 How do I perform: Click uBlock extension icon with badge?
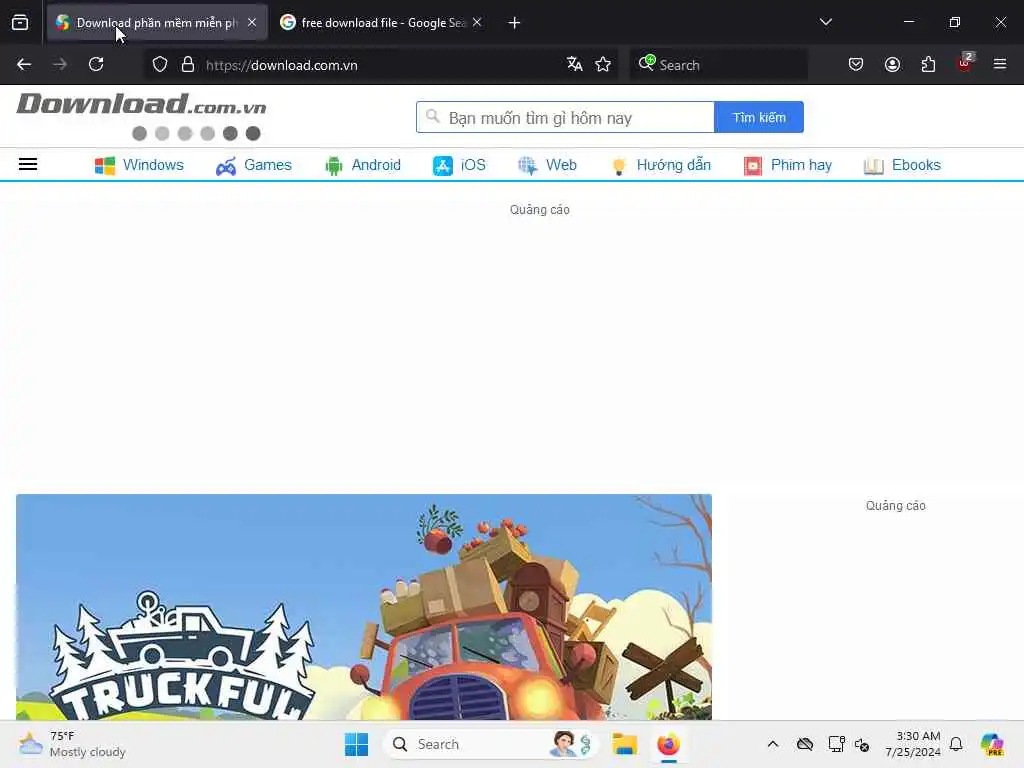coord(965,63)
